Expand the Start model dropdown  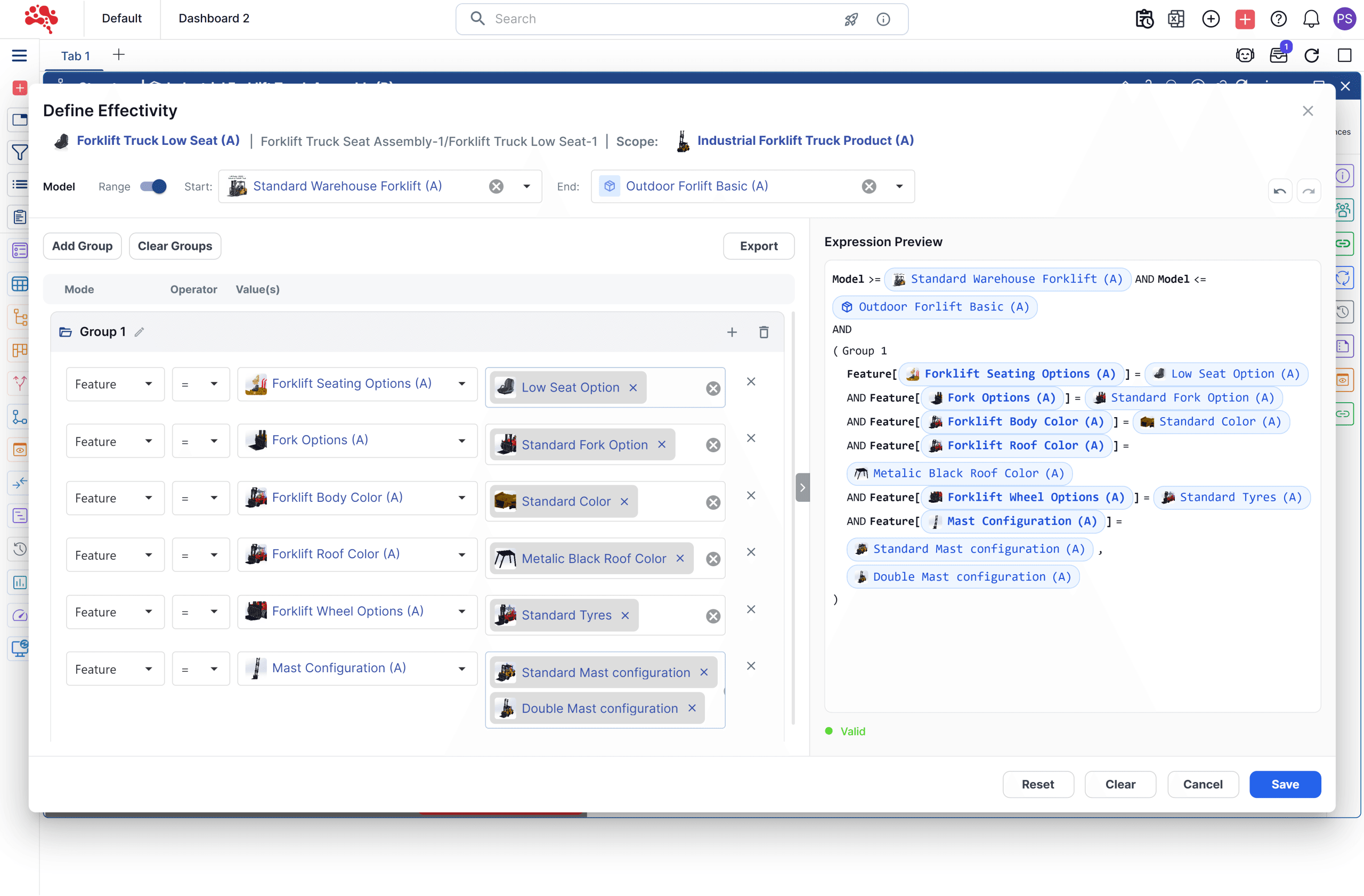(x=526, y=186)
